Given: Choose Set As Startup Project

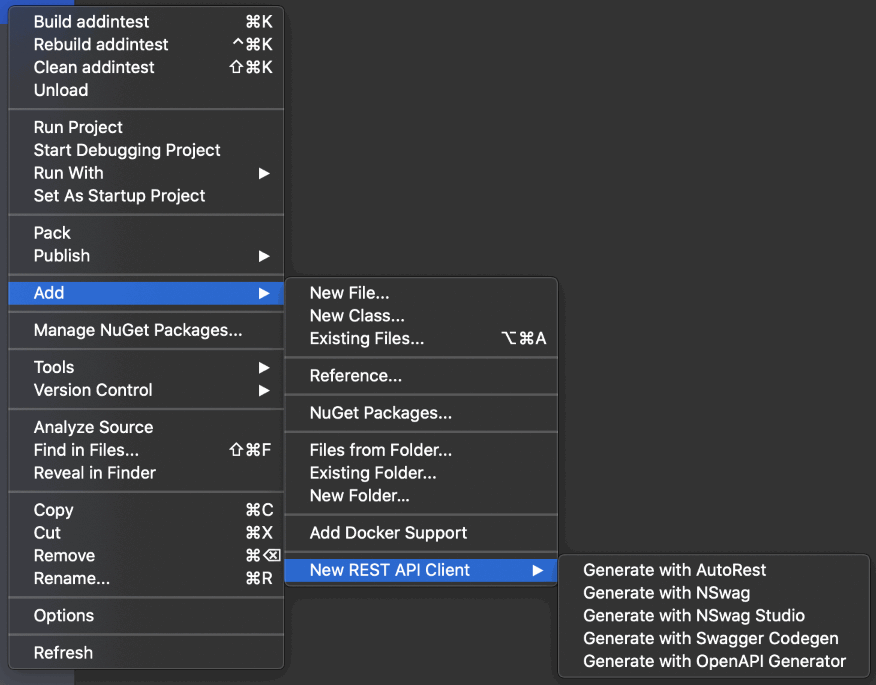Looking at the screenshot, I should click(146, 196).
